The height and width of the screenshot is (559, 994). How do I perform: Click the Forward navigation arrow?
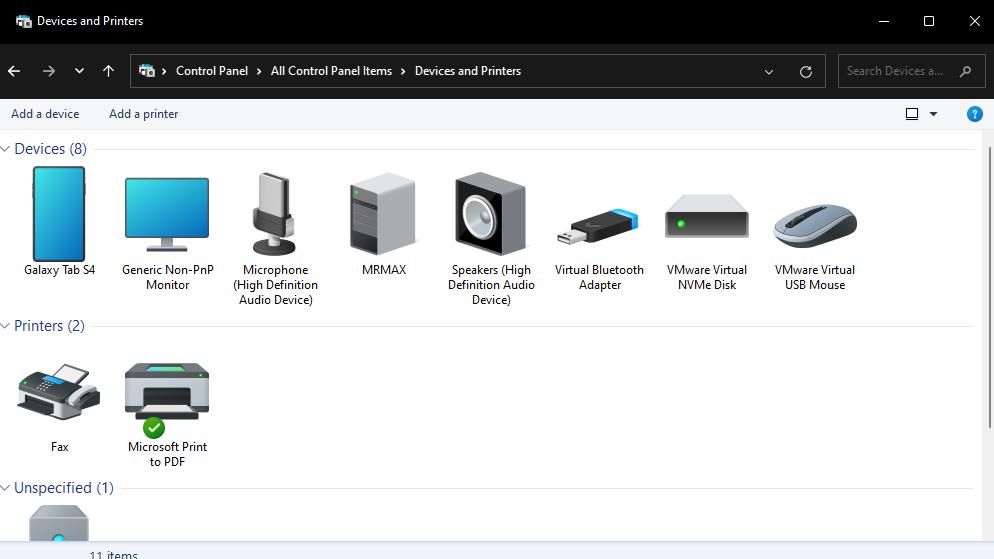pos(48,71)
